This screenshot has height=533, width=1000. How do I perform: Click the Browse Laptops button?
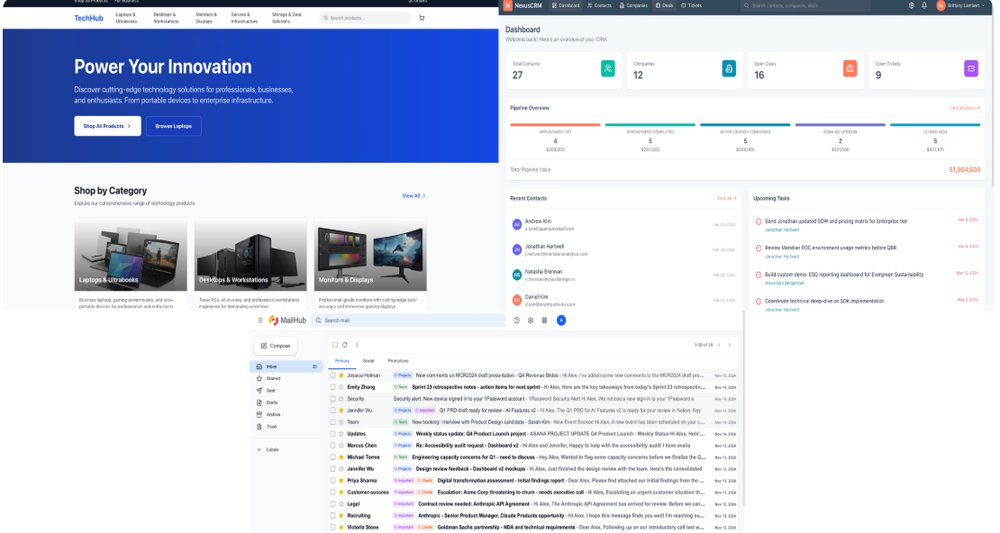173,126
